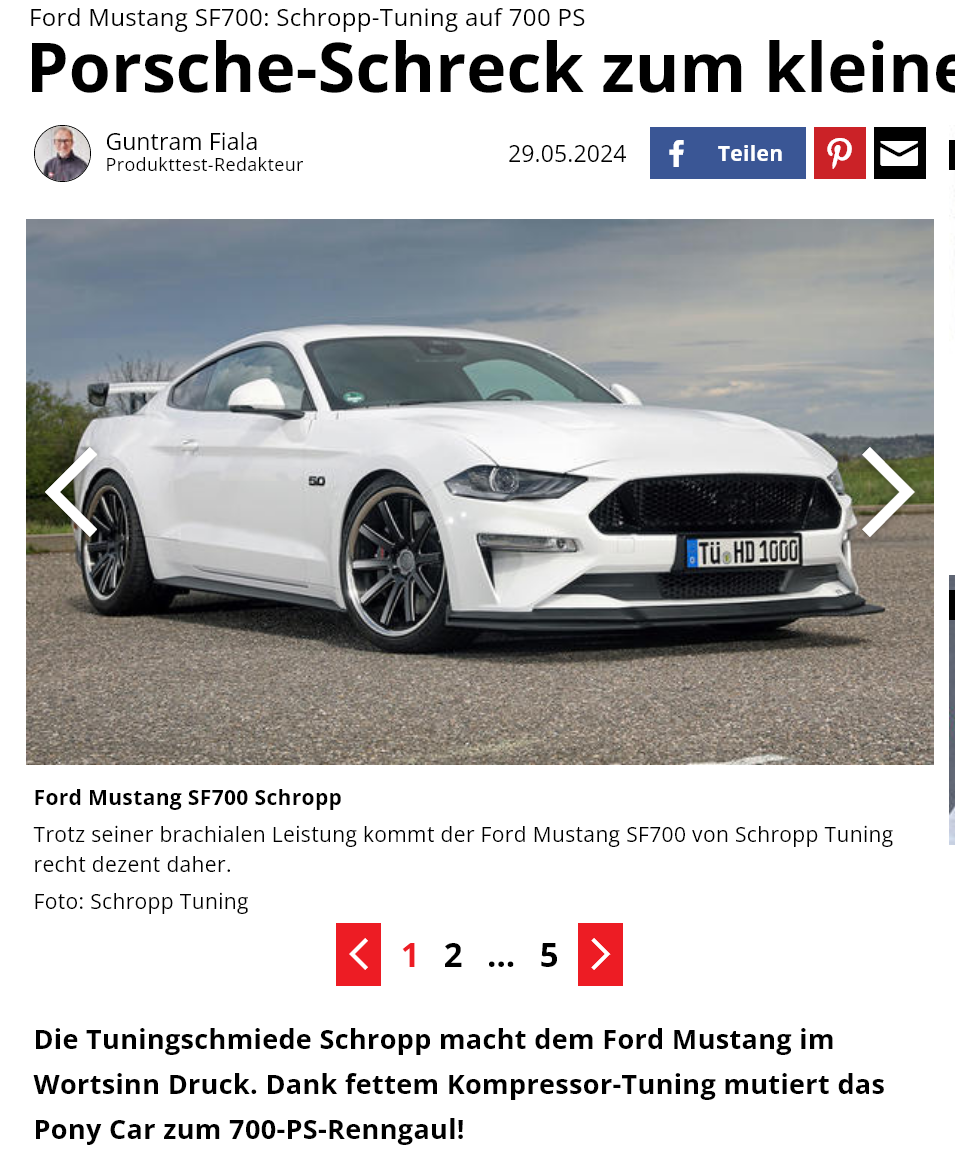
Task: Share article via Facebook Teilen button
Action: pos(727,153)
